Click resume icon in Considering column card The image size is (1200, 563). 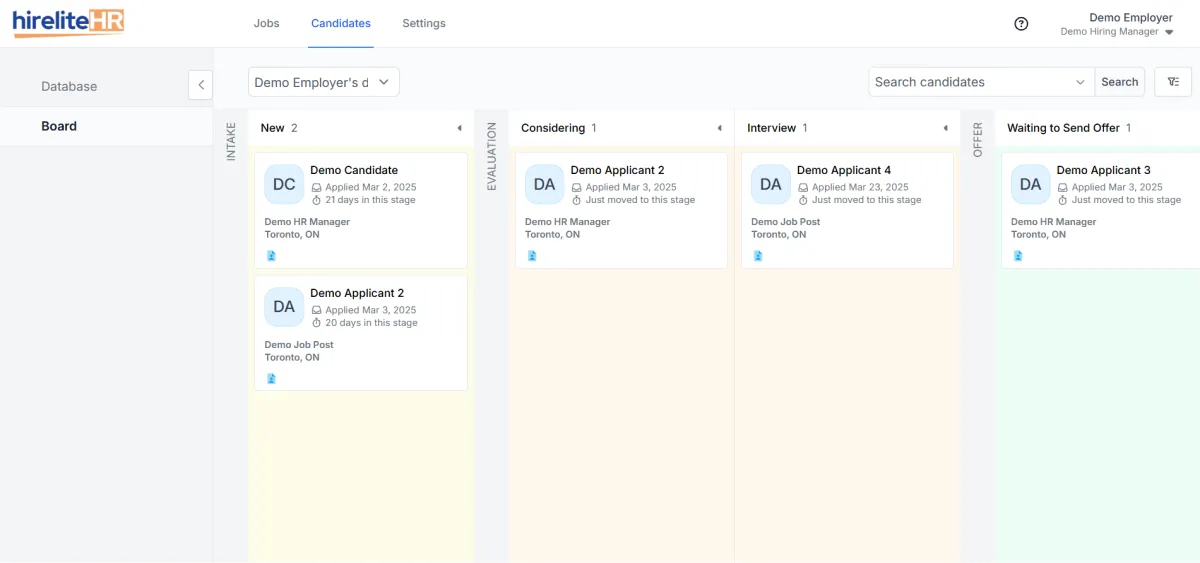coord(532,256)
